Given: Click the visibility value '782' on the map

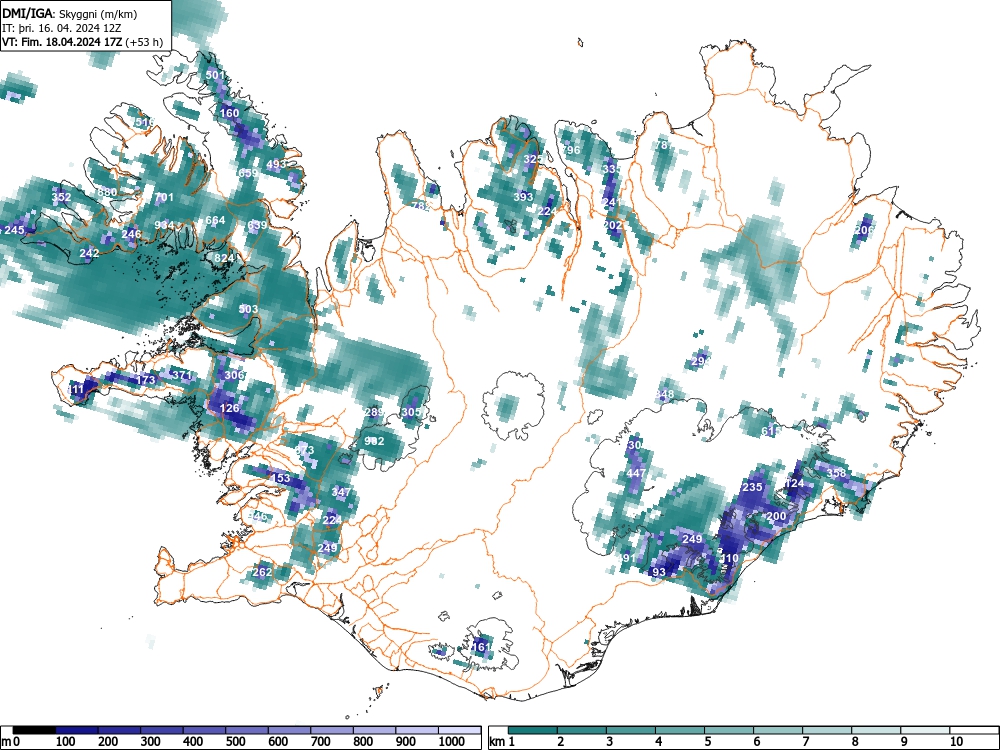Looking at the screenshot, I should [x=421, y=206].
